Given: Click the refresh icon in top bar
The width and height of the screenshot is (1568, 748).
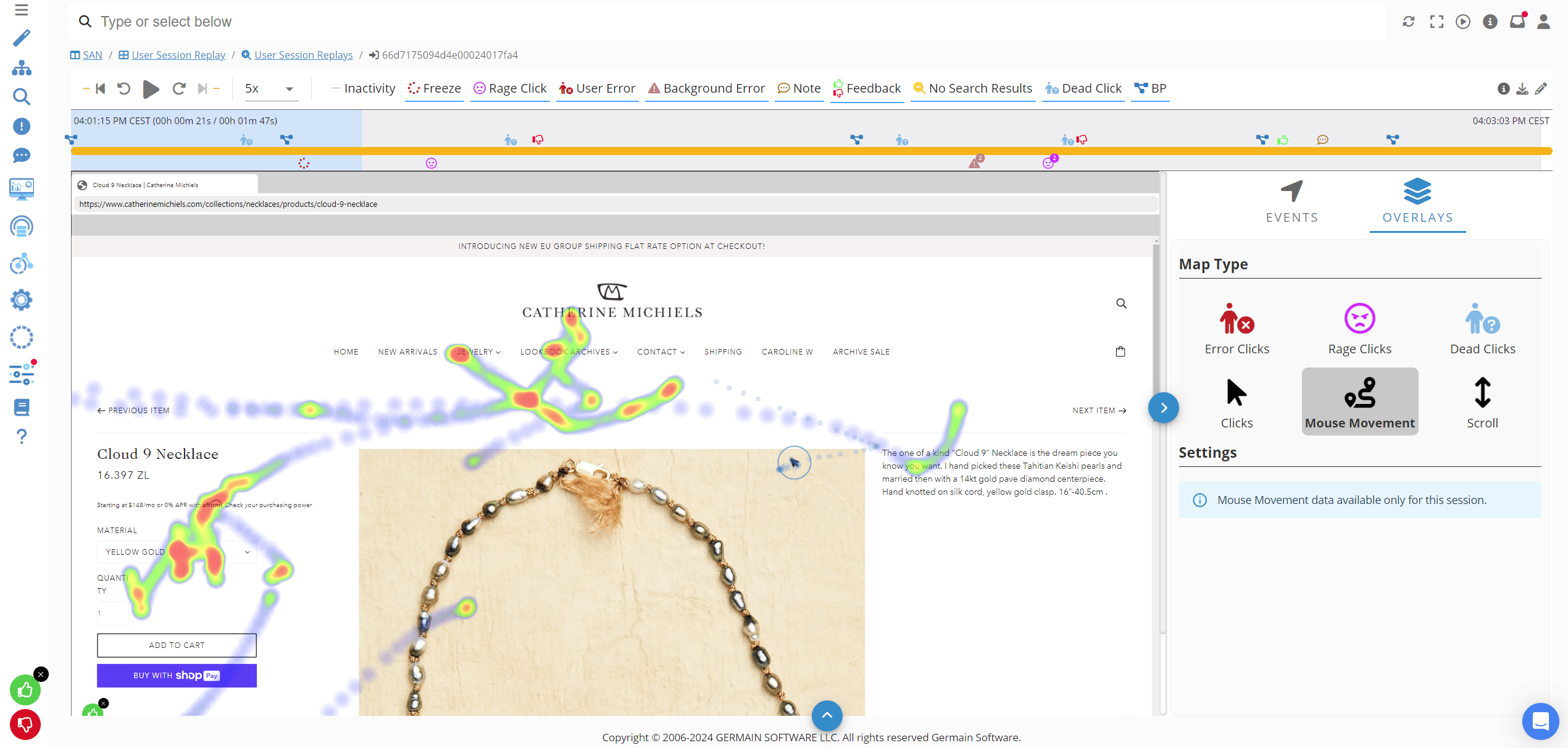Looking at the screenshot, I should point(1408,22).
